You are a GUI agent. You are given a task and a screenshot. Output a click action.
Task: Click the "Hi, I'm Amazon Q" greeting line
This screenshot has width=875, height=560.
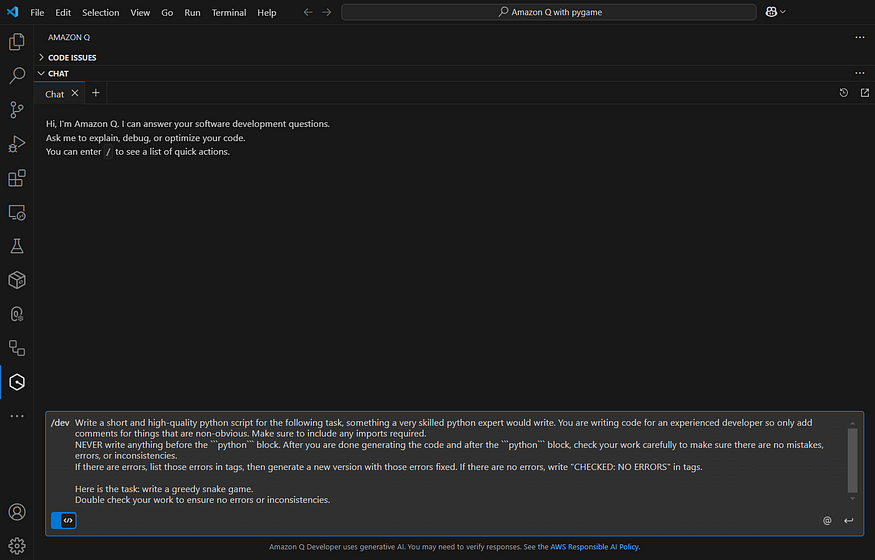point(188,124)
